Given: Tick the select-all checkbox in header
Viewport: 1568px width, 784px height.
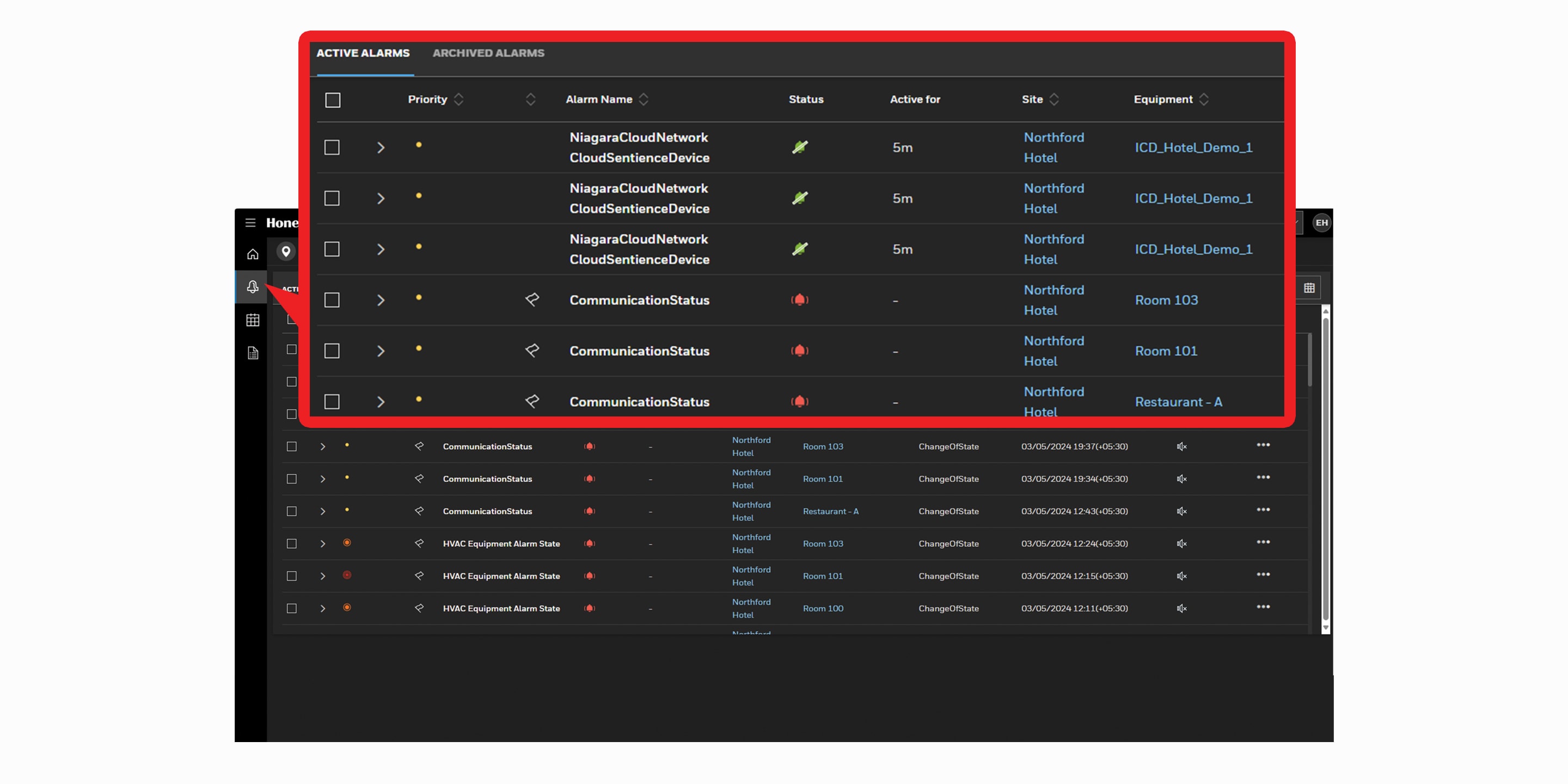Looking at the screenshot, I should (x=332, y=100).
